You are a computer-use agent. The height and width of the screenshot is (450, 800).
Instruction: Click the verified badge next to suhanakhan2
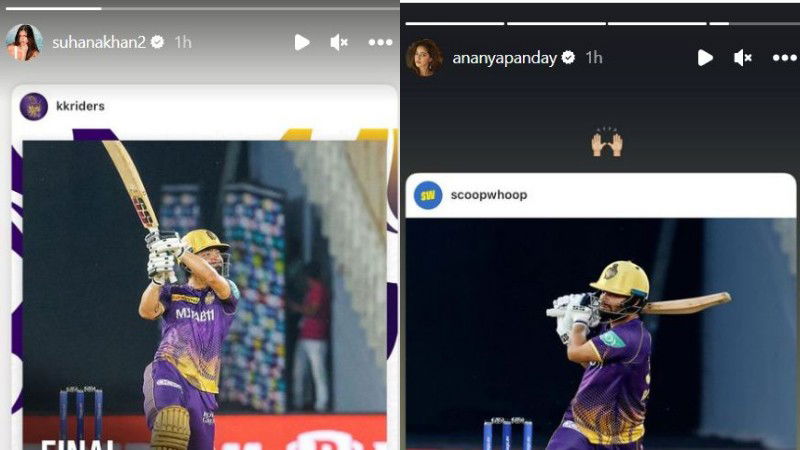[x=158, y=42]
